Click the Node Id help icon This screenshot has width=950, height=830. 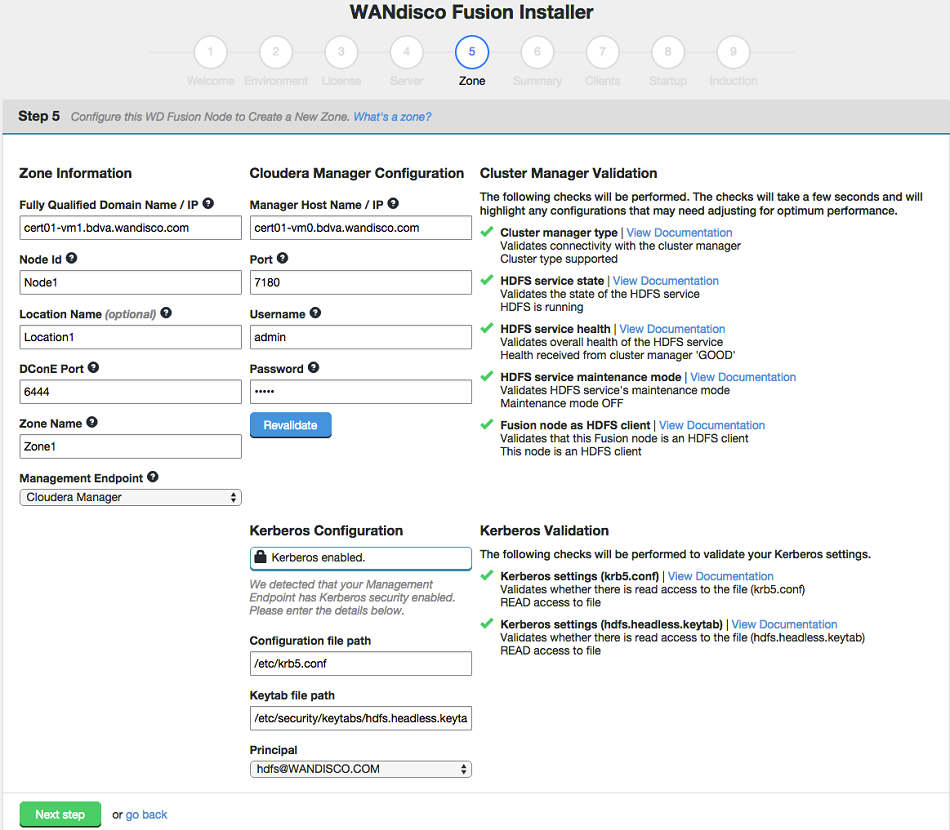(71, 258)
